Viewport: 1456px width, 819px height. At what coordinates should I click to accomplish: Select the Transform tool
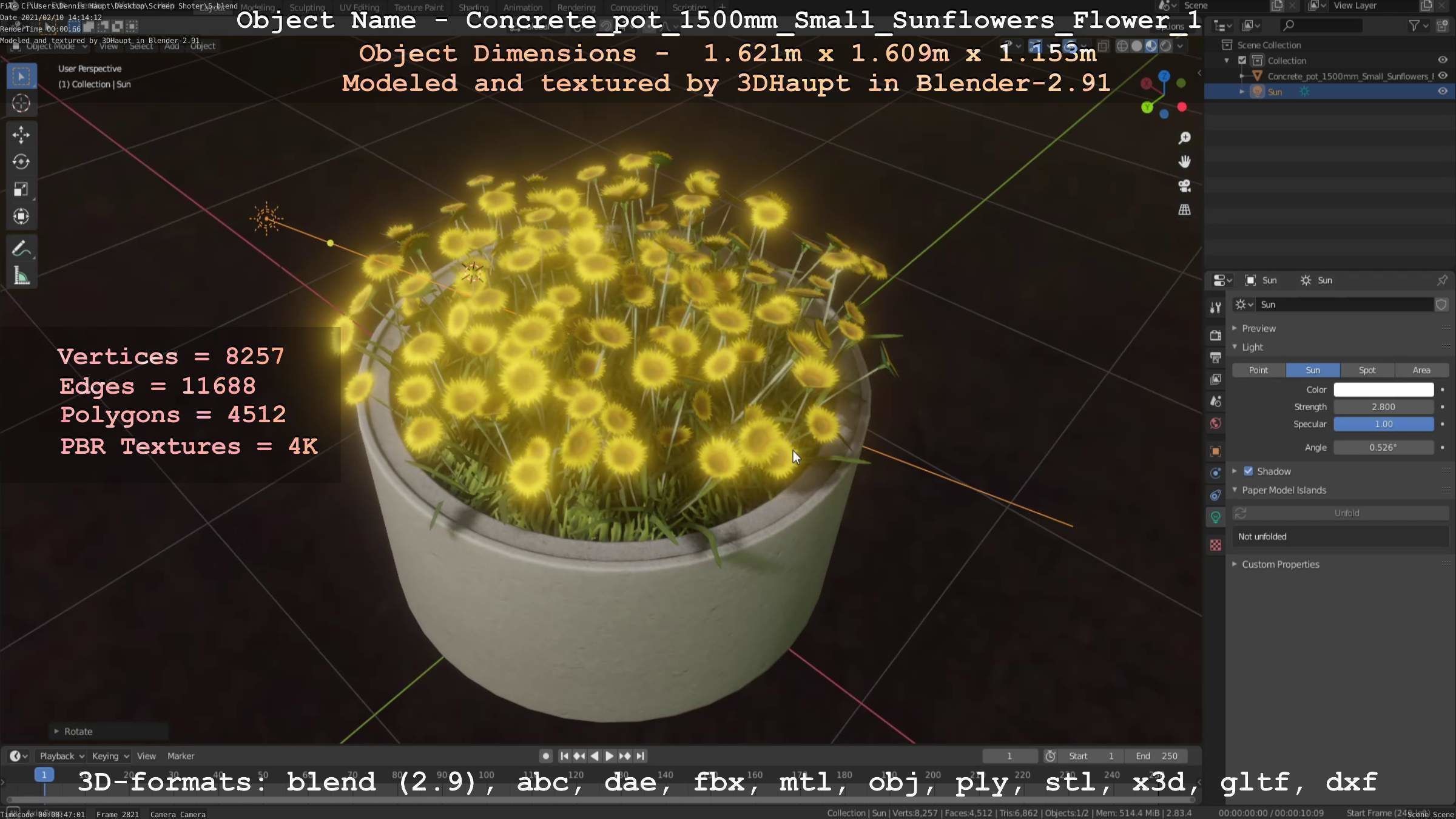pos(21,217)
